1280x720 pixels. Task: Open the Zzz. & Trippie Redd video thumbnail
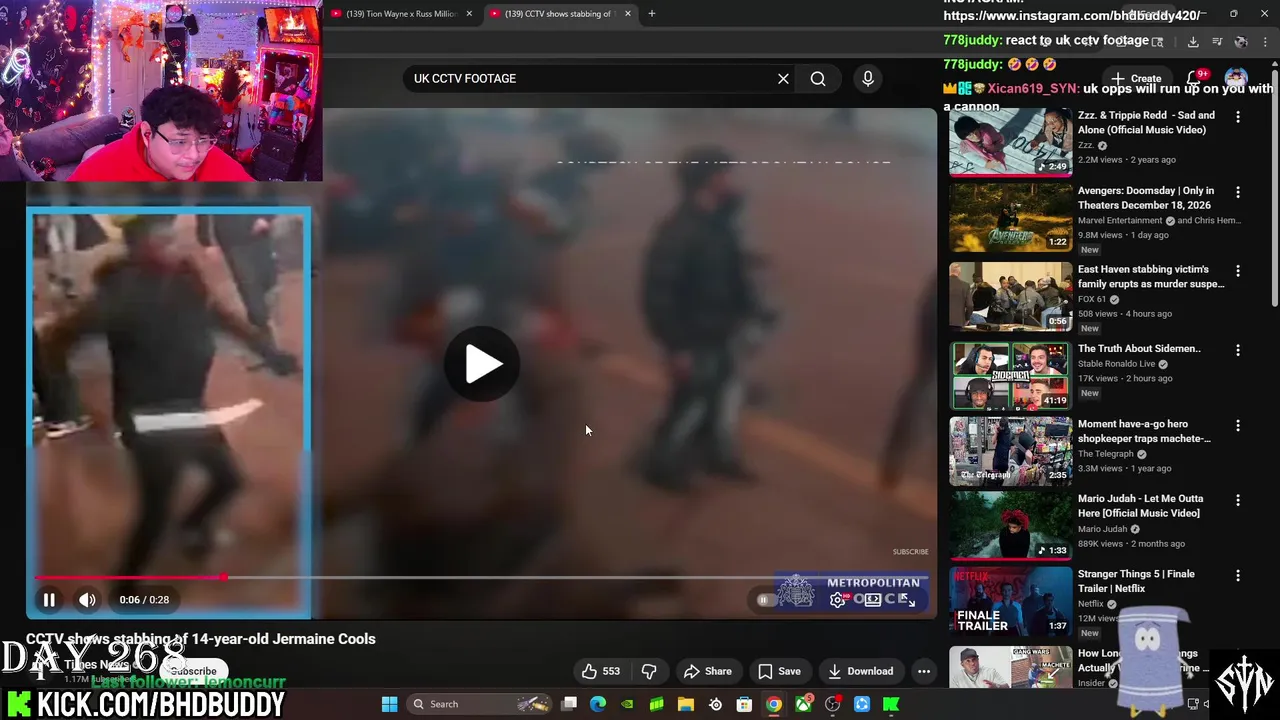click(1010, 142)
